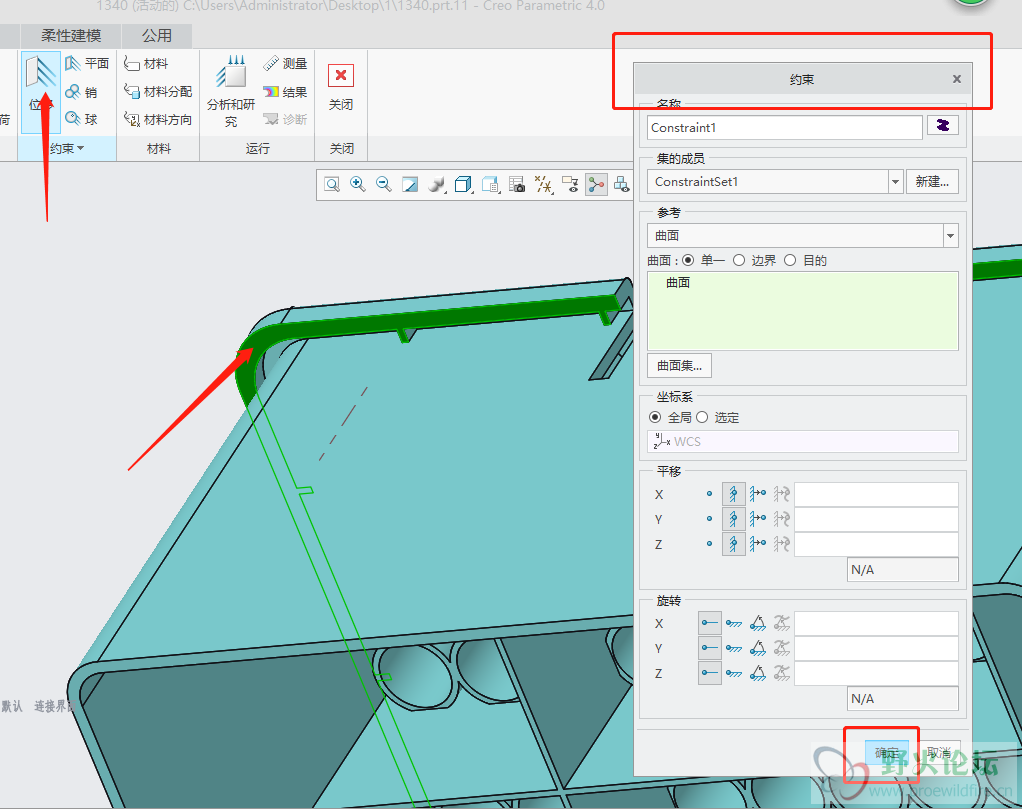This screenshot has height=809, width=1022.
Task: Set rotation X to free
Action: pos(709,623)
